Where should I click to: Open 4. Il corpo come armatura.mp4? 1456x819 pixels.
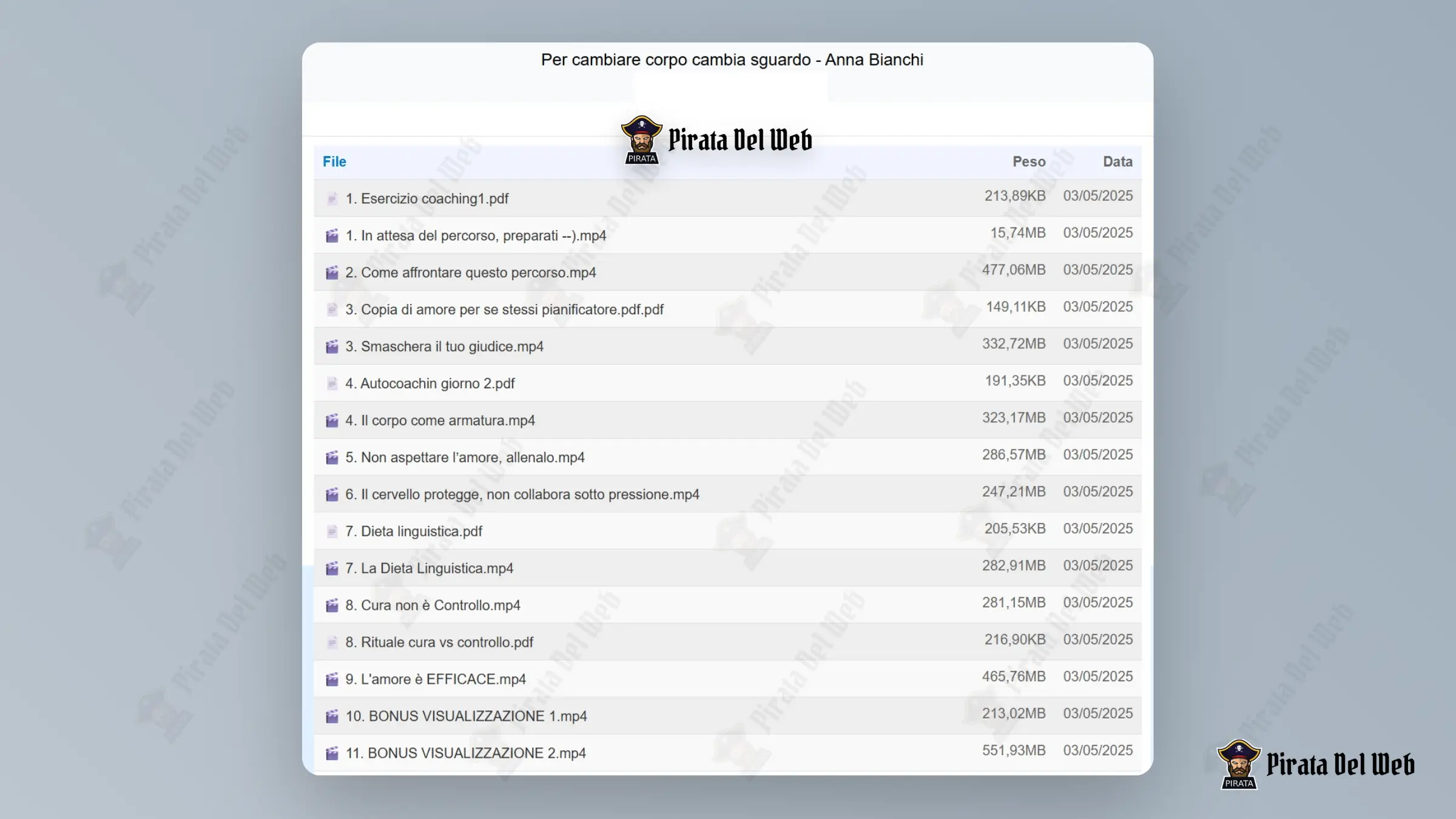(x=440, y=420)
